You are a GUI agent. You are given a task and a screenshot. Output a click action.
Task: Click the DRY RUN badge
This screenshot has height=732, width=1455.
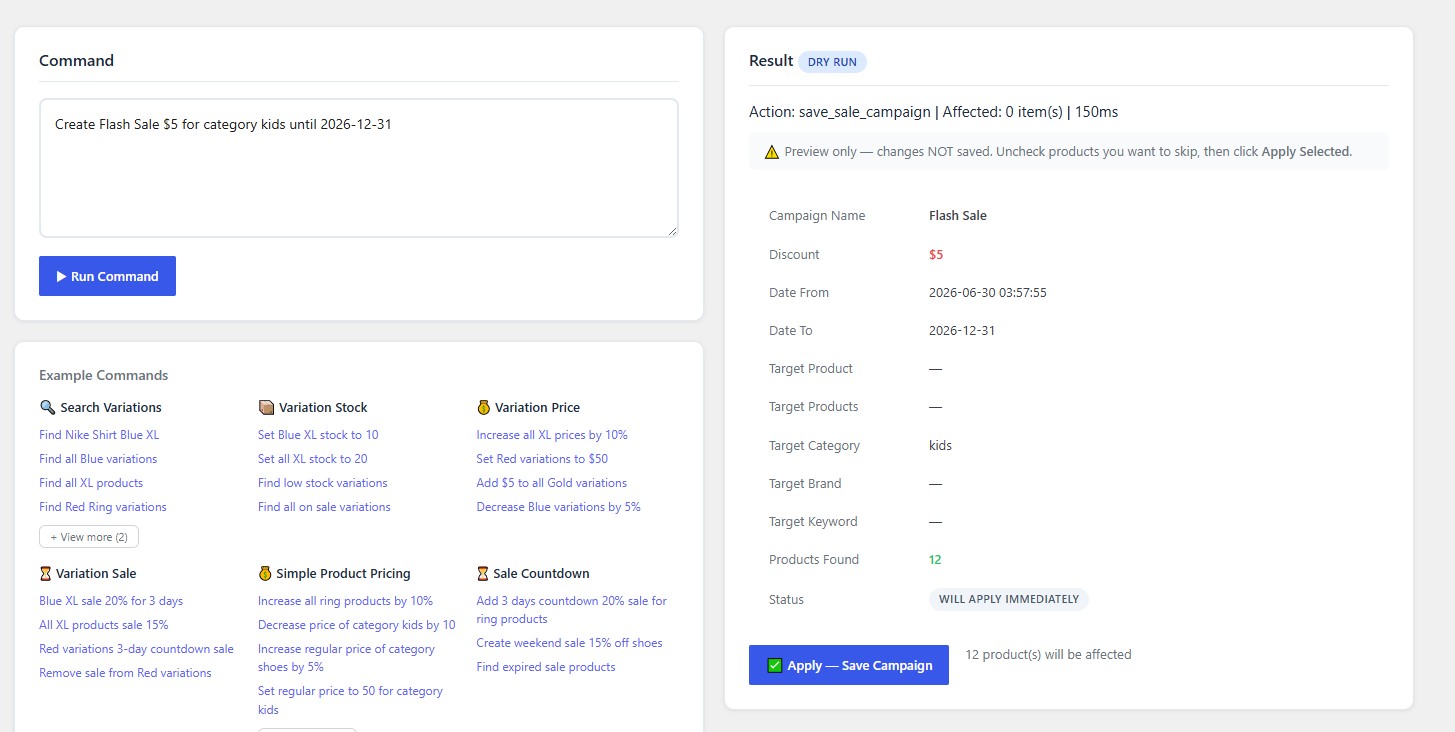tap(832, 62)
